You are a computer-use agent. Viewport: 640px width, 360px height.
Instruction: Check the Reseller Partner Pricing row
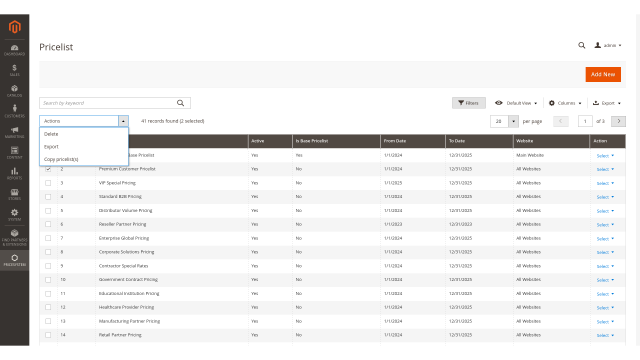point(48,224)
